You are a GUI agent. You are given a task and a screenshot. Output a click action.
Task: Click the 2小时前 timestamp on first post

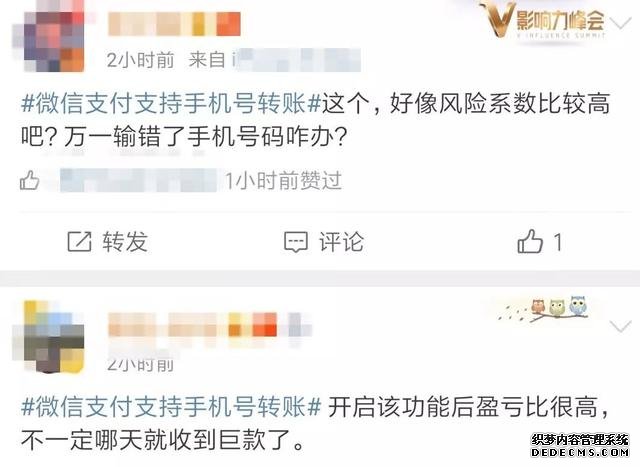(x=140, y=60)
